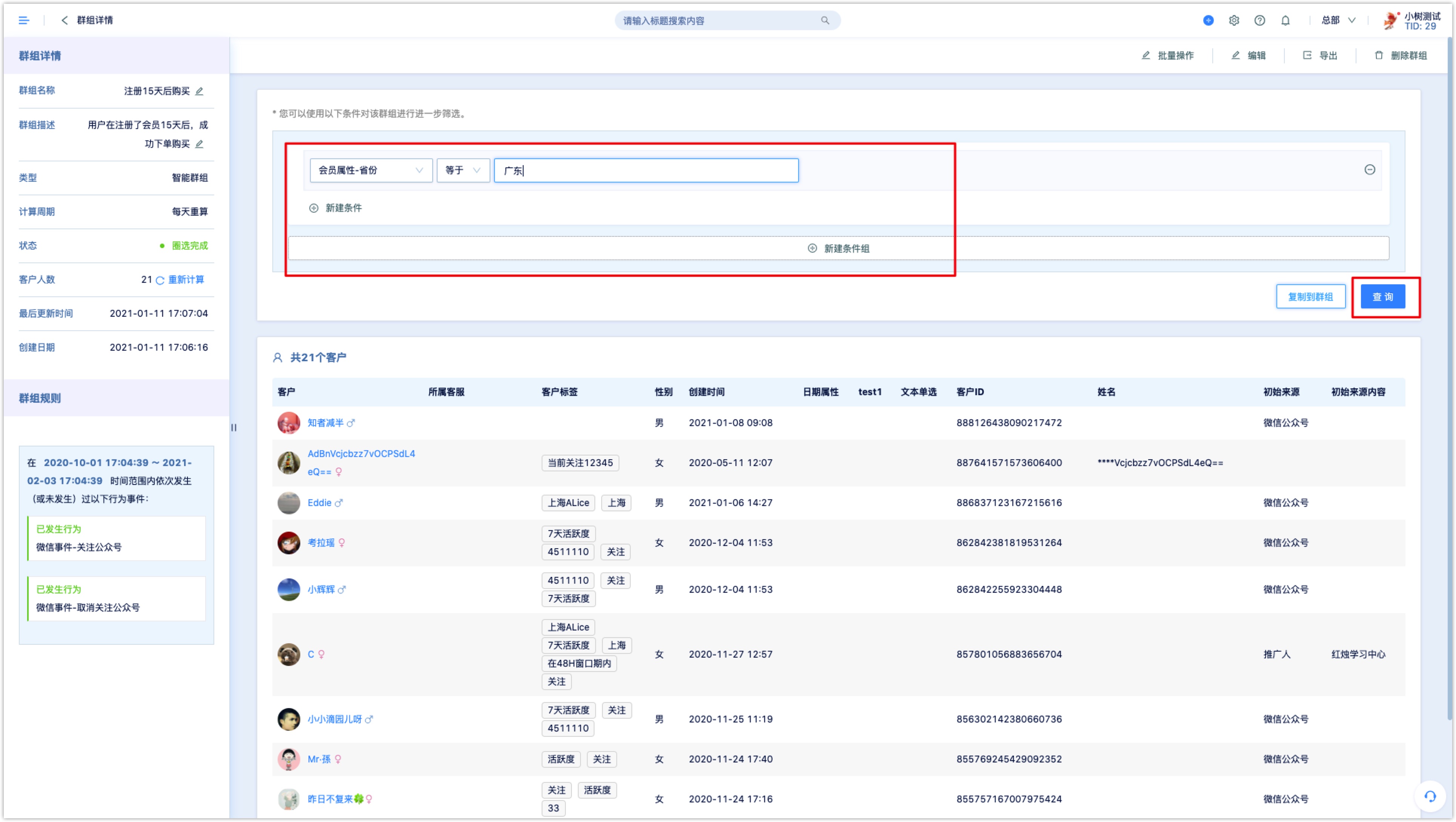Screen dimensions: 1456x822
Task: Click the 复制到群组 button
Action: coord(1310,297)
